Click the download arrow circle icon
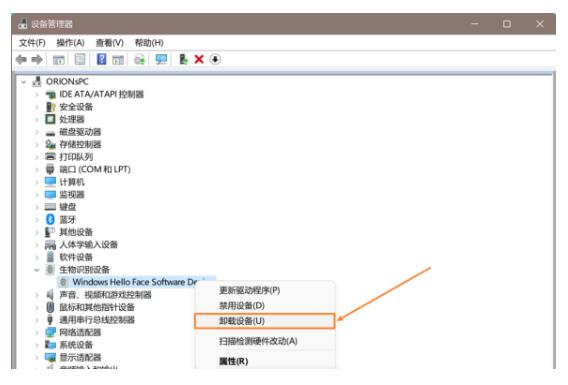Screen dimensions: 568x385 click(215, 59)
